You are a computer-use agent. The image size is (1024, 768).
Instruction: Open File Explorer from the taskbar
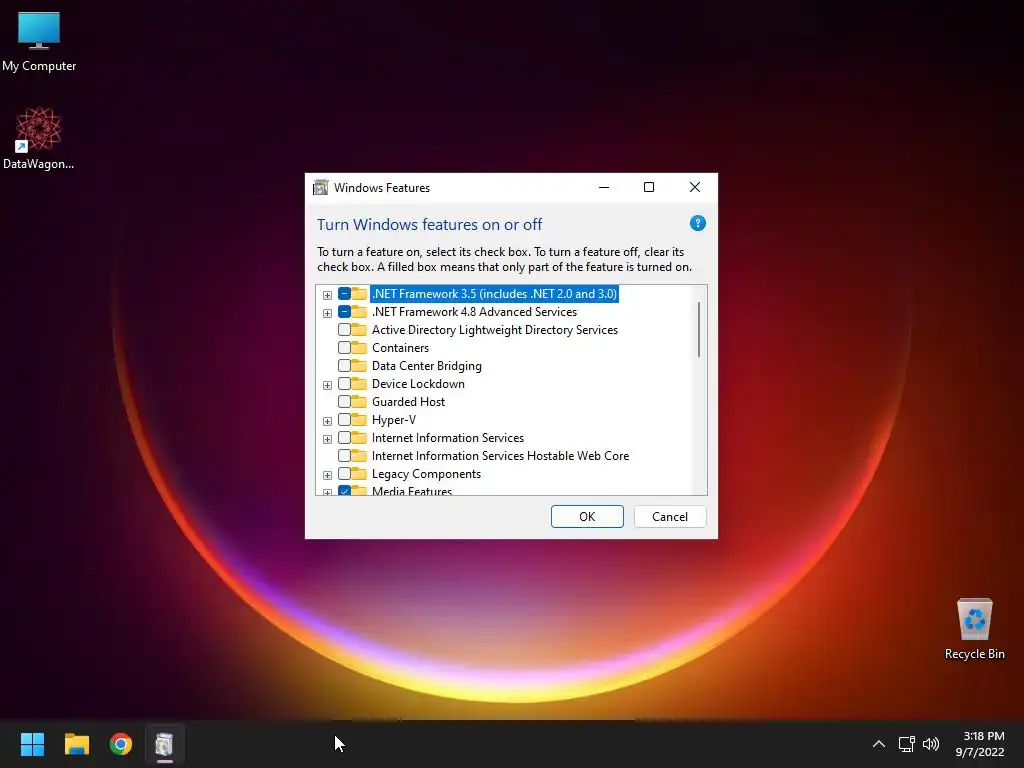[76, 744]
